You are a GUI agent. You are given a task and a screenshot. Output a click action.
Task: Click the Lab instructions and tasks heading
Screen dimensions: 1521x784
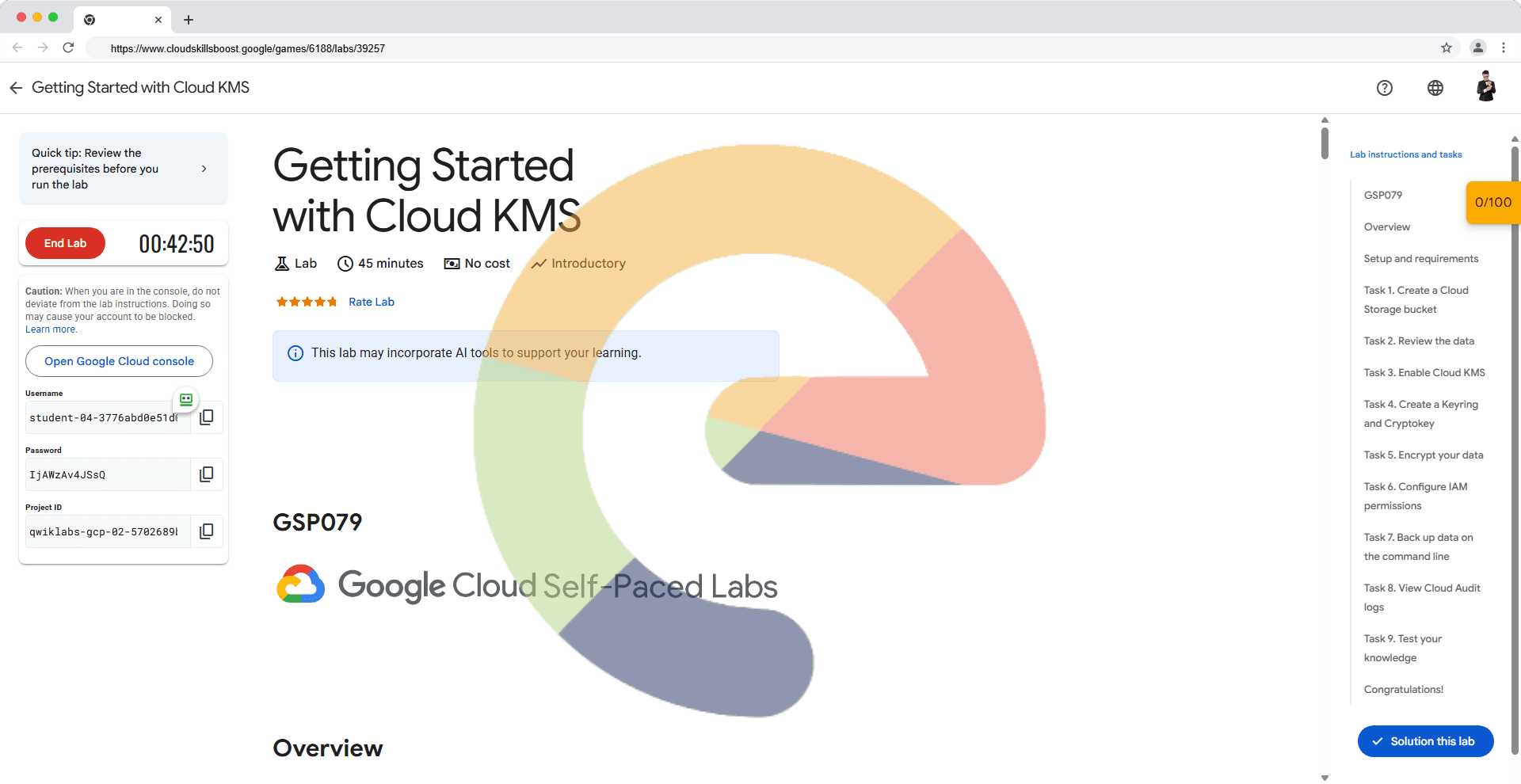(1406, 154)
